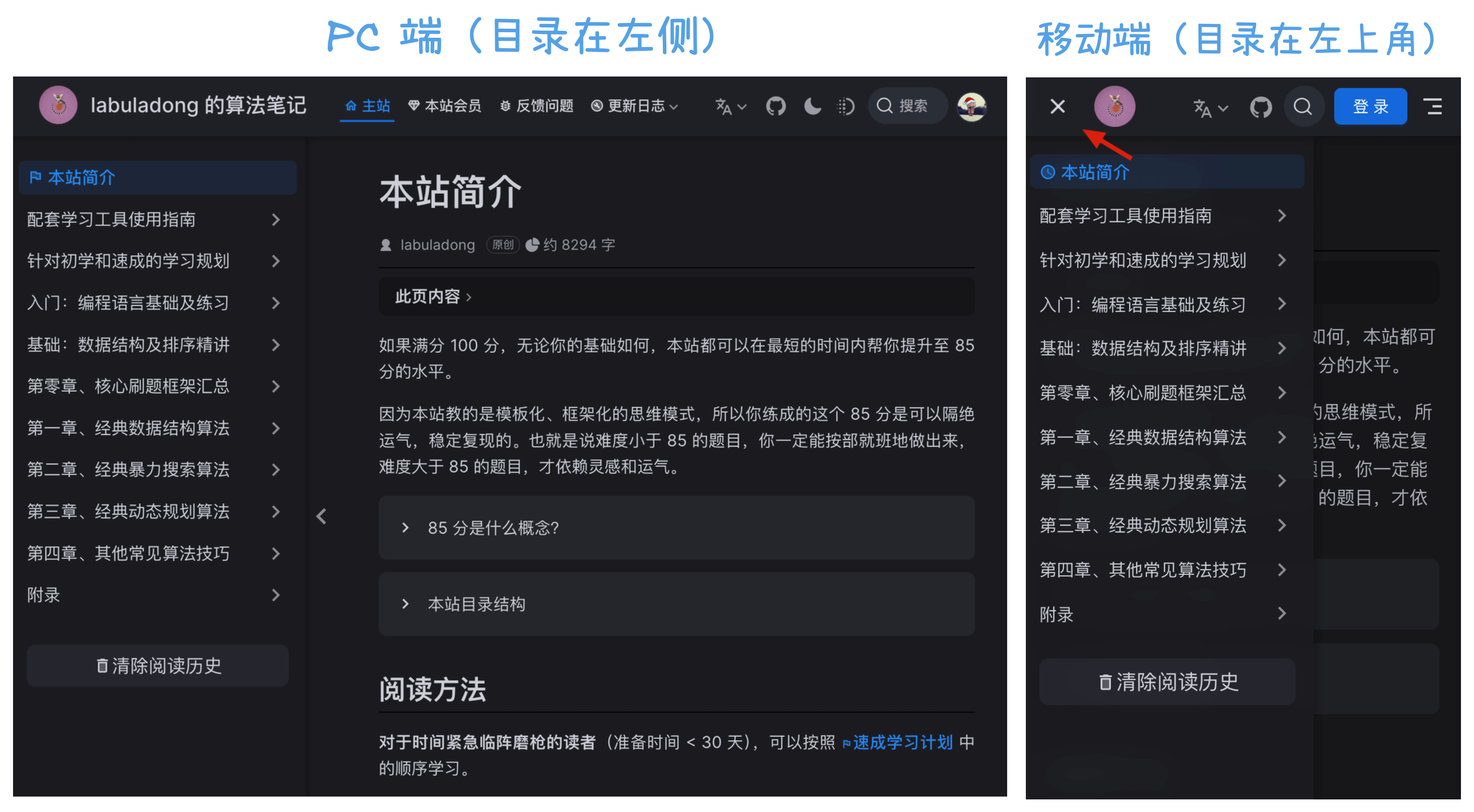This screenshot has width=1474, height=812.
Task: Click 清除阅读历史 button in PC sidebar
Action: (x=157, y=666)
